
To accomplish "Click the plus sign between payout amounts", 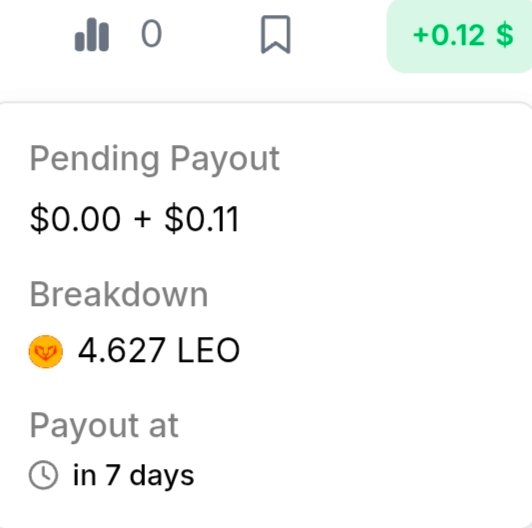I will pyautogui.click(x=142, y=219).
